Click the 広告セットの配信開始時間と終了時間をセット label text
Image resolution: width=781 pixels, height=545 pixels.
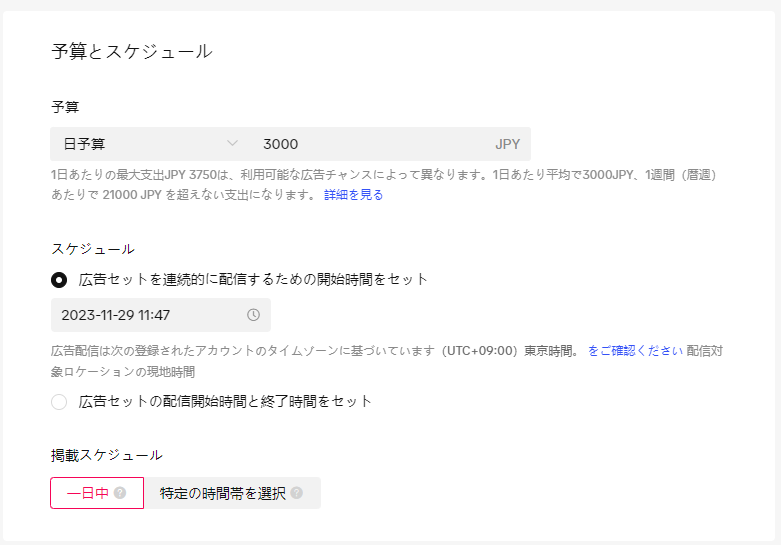tap(225, 401)
